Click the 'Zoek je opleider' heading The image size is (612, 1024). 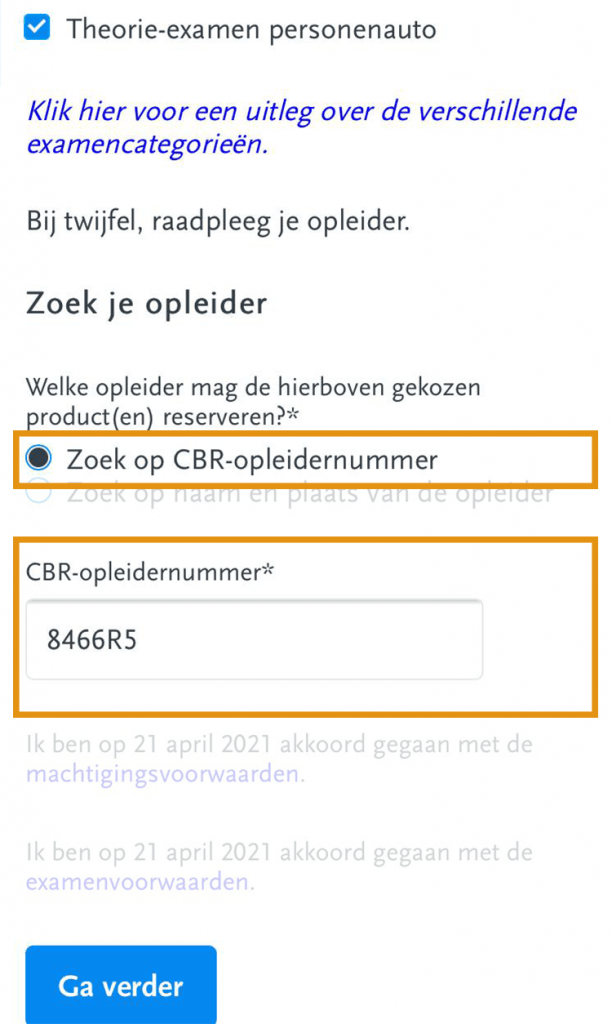[x=146, y=303]
